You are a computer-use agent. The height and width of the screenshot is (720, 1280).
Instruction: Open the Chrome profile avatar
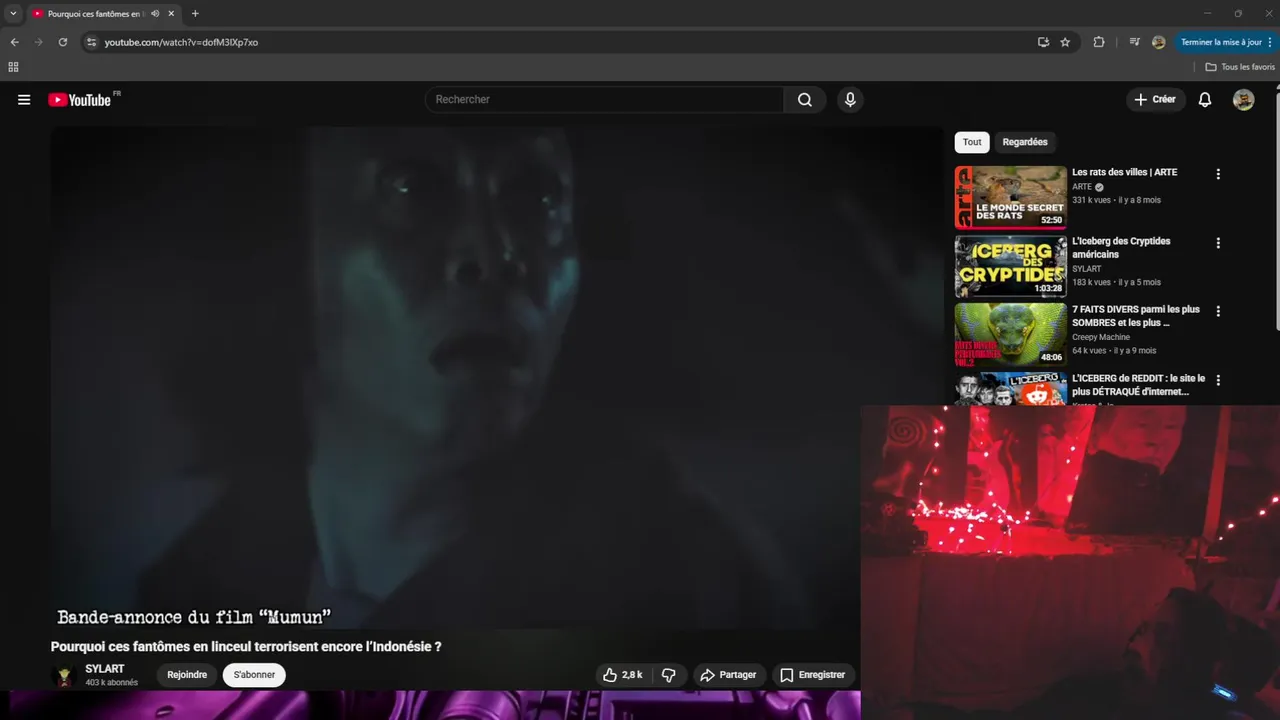[1158, 42]
